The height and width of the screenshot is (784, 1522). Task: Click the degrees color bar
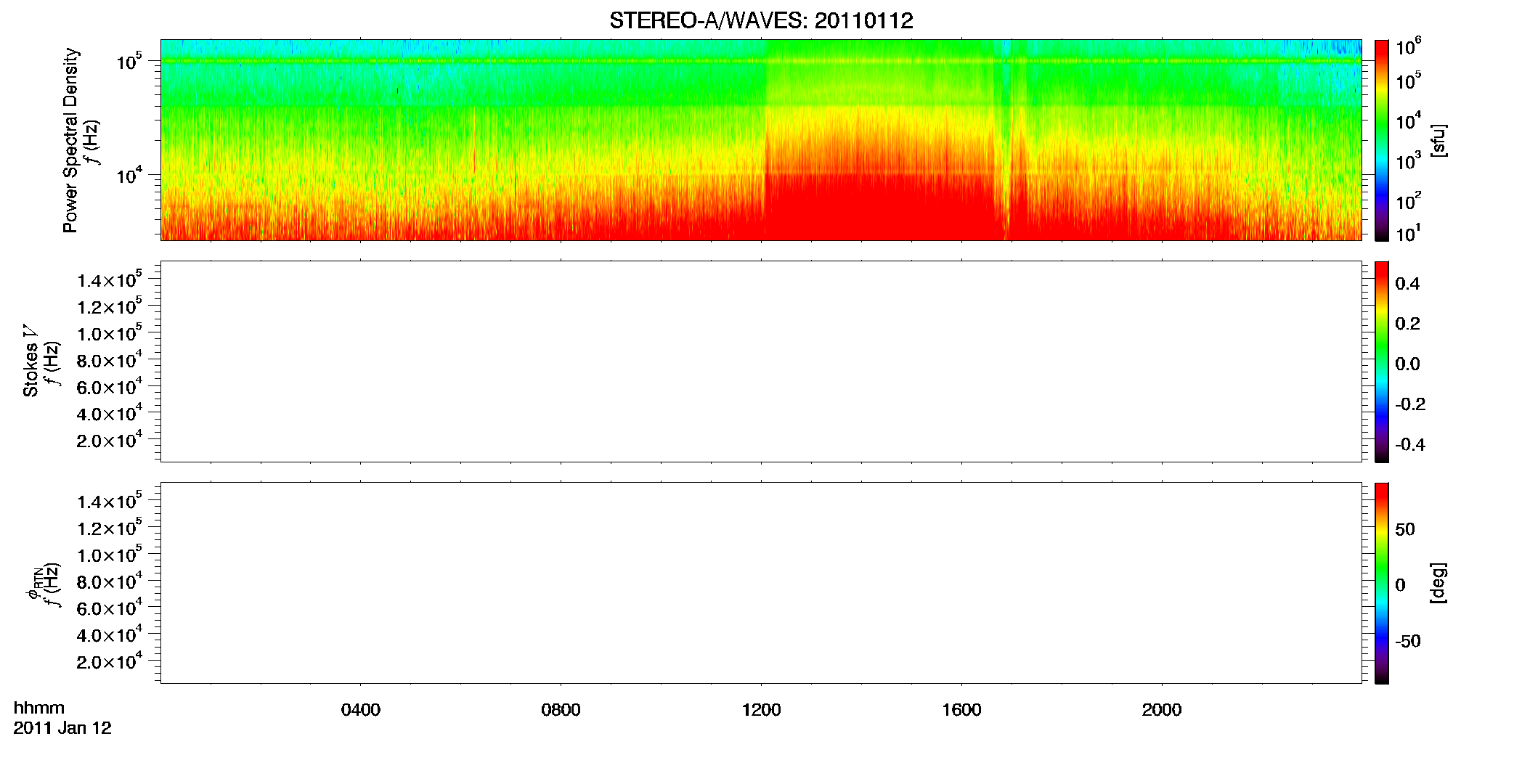point(1382,583)
